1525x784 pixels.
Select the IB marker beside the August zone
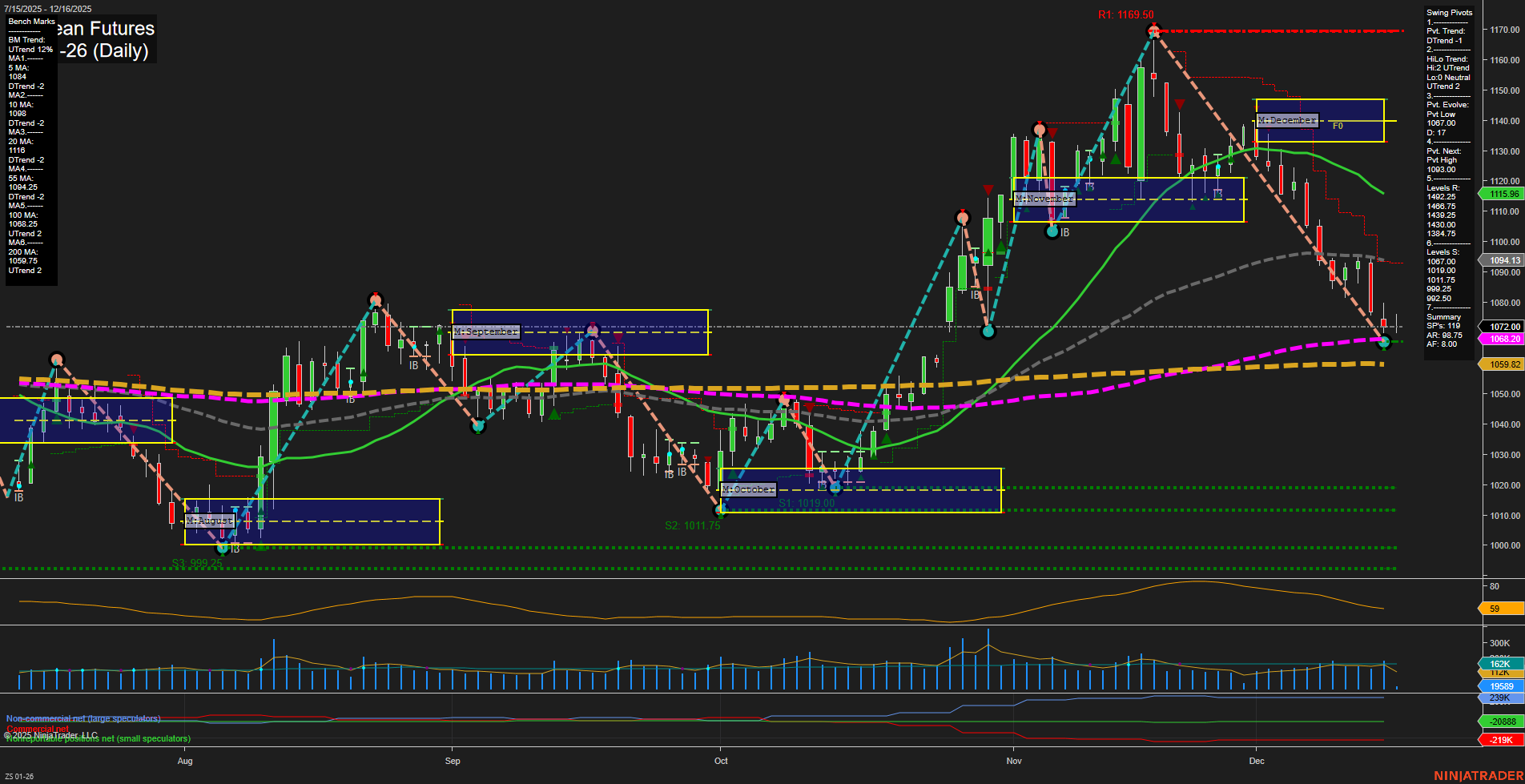pyautogui.click(x=235, y=549)
